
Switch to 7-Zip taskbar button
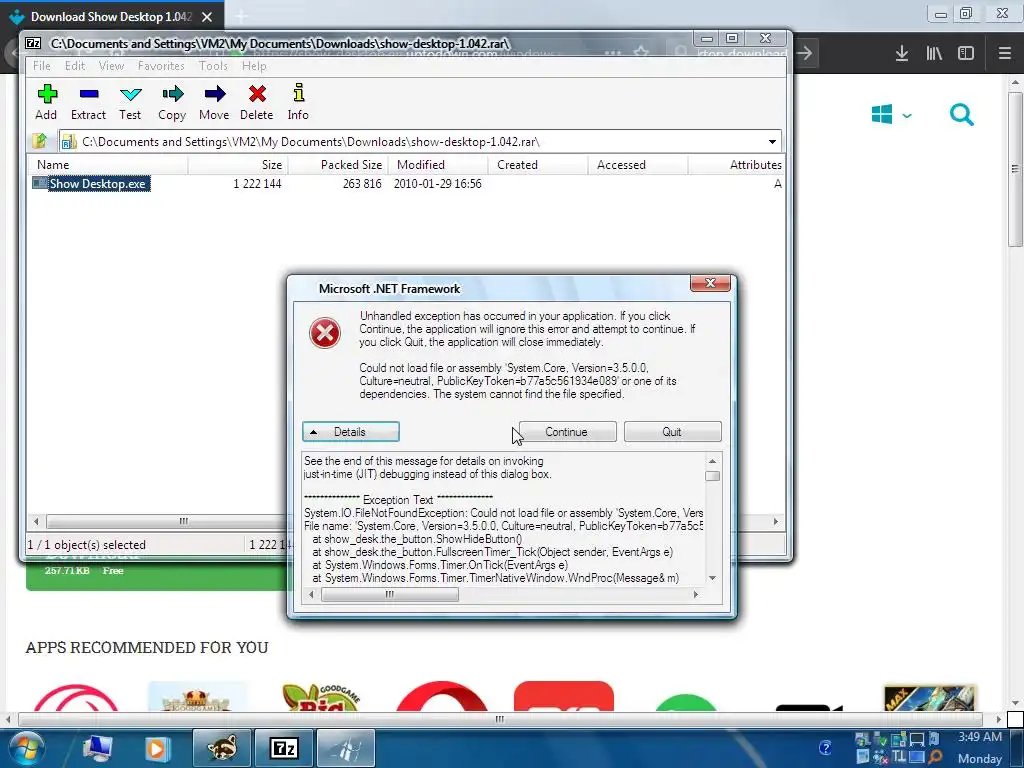(283, 748)
